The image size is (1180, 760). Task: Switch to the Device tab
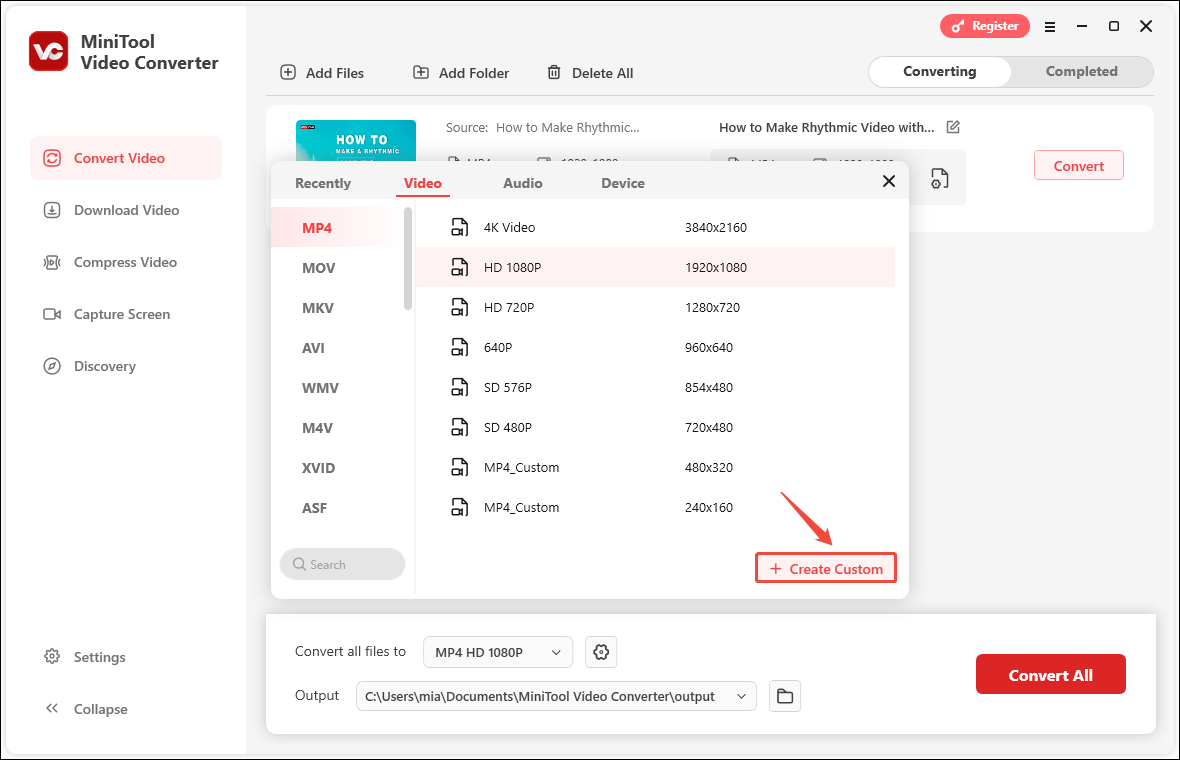point(622,183)
